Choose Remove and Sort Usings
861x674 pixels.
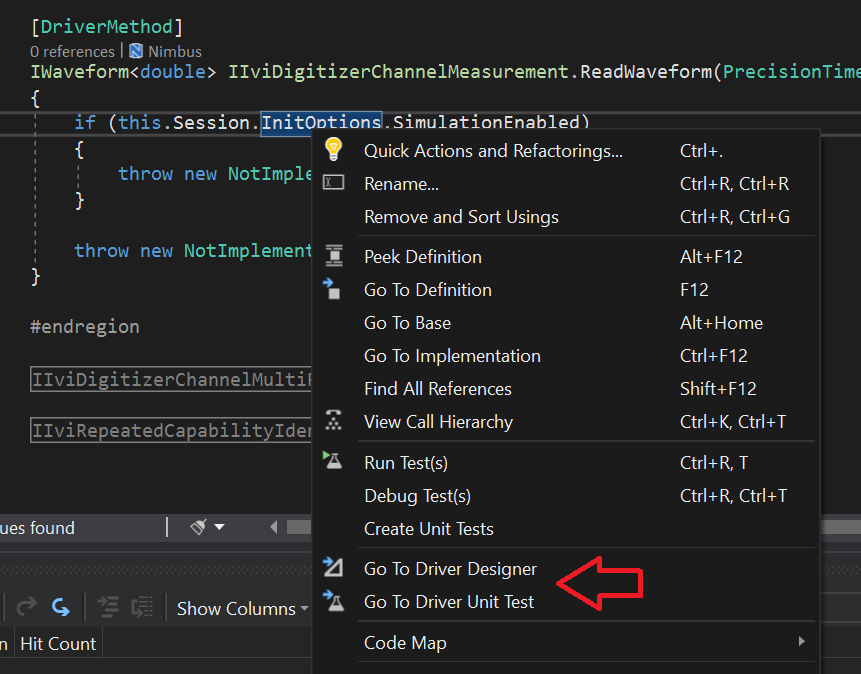566,216
